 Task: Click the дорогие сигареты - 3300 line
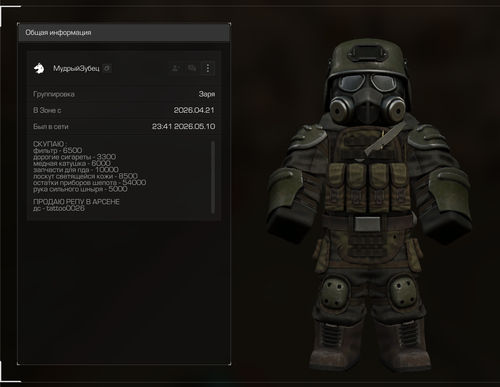(74, 157)
